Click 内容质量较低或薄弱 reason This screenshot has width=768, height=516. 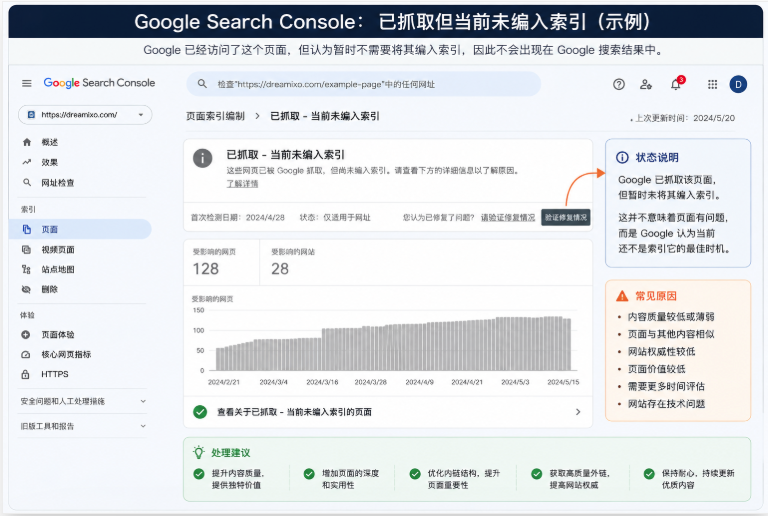pos(671,317)
